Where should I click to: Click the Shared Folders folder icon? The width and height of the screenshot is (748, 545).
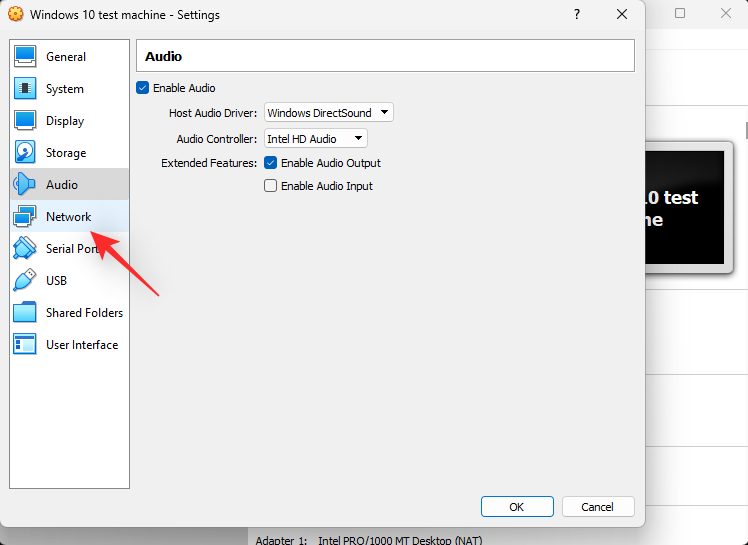(25, 313)
